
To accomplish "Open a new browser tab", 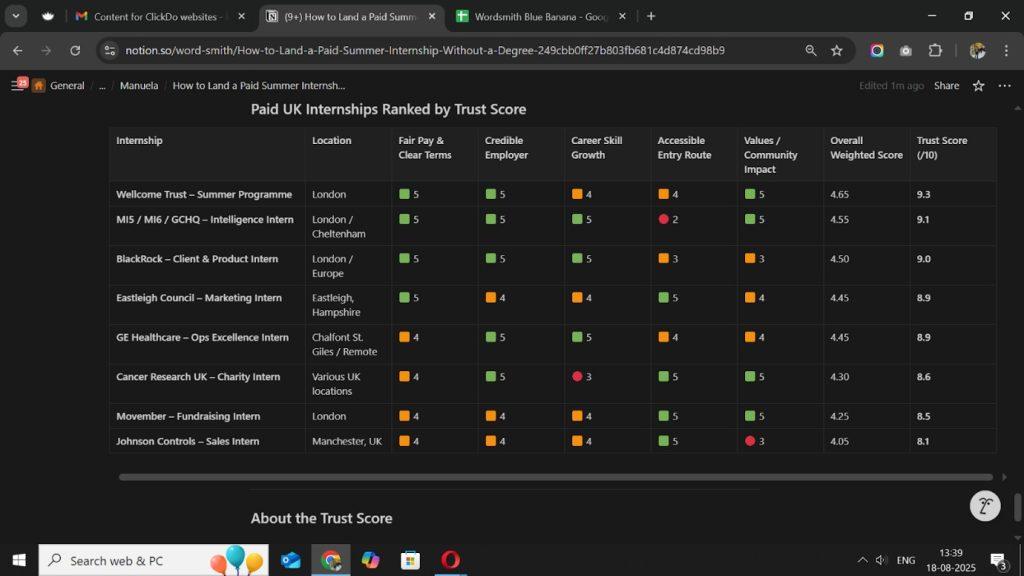I will click(x=651, y=16).
